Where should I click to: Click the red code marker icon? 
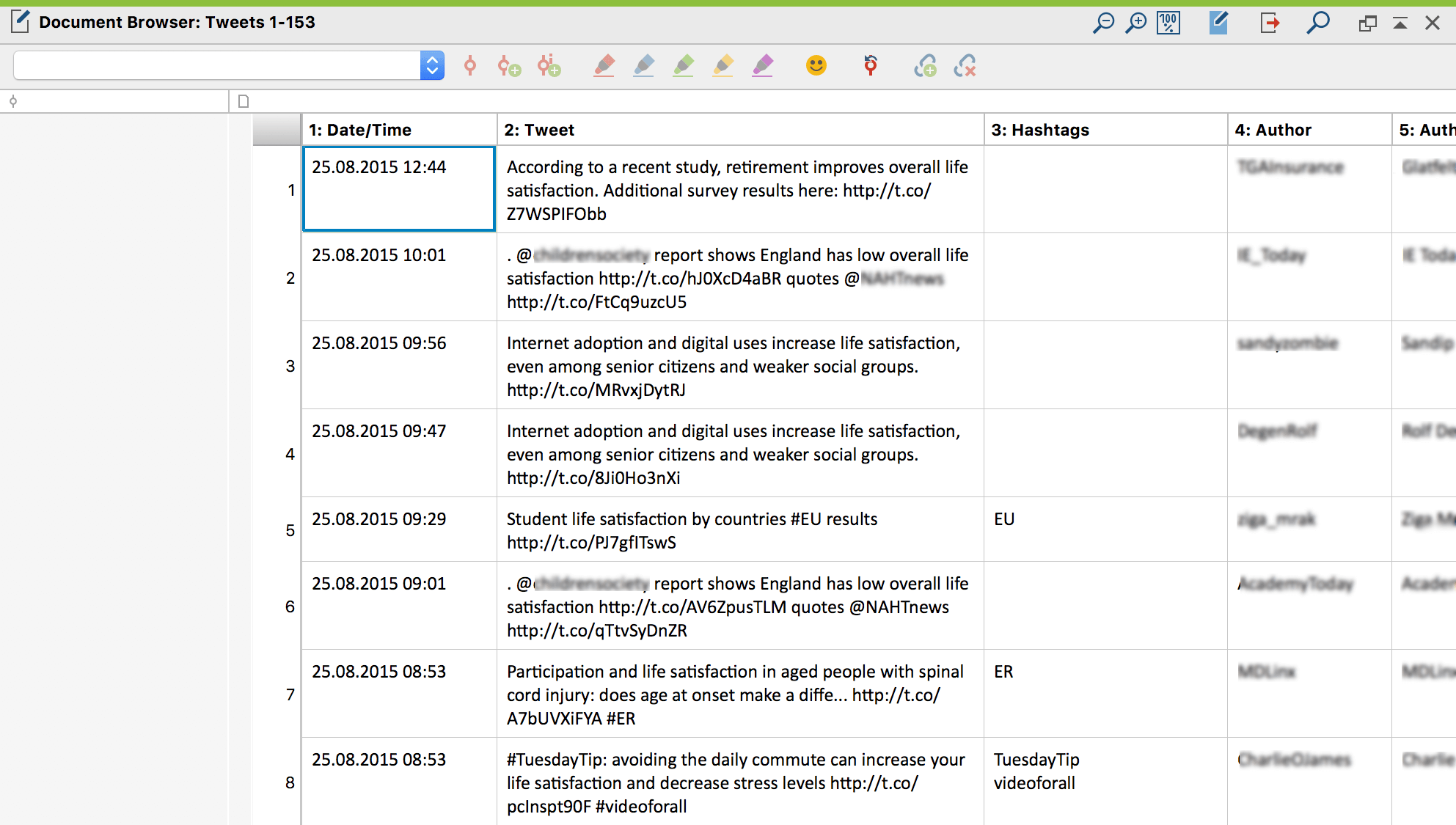[871, 66]
